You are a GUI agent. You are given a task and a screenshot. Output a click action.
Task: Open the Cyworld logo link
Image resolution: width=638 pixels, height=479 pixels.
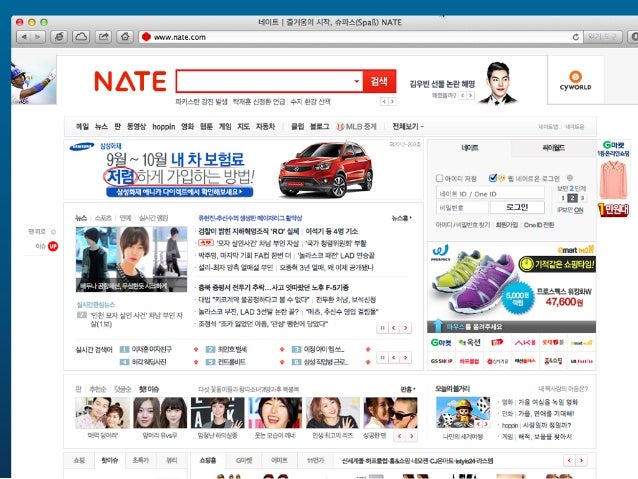pyautogui.click(x=575, y=80)
